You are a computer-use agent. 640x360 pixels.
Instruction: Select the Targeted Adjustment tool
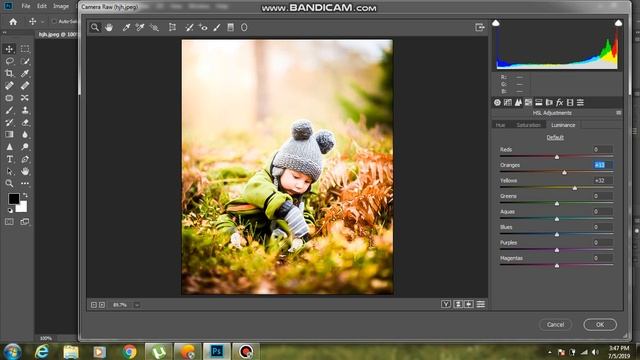tap(154, 27)
